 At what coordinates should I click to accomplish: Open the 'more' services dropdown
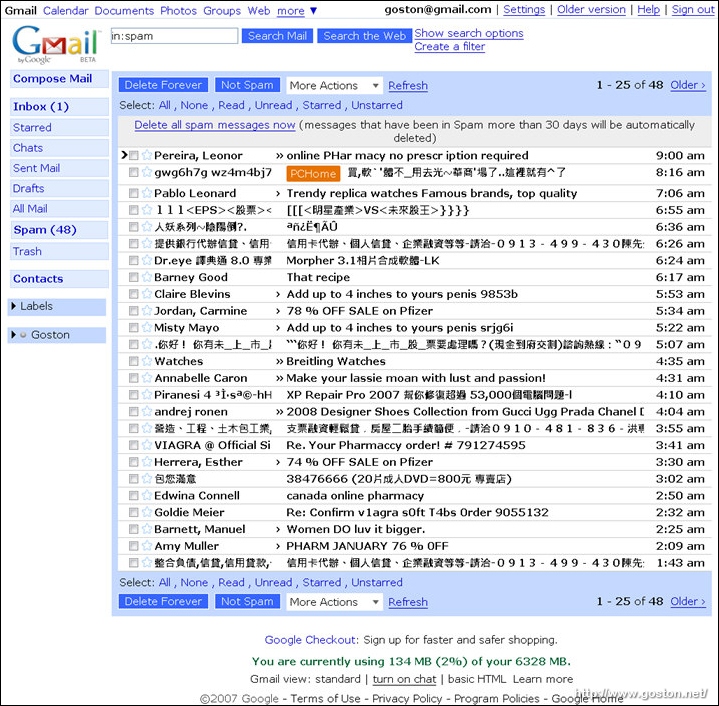297,11
